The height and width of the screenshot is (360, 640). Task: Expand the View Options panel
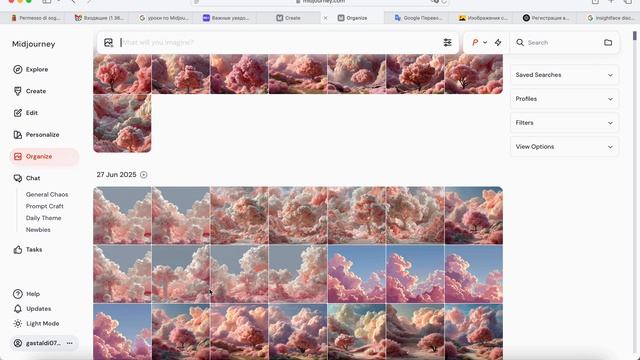click(x=564, y=147)
